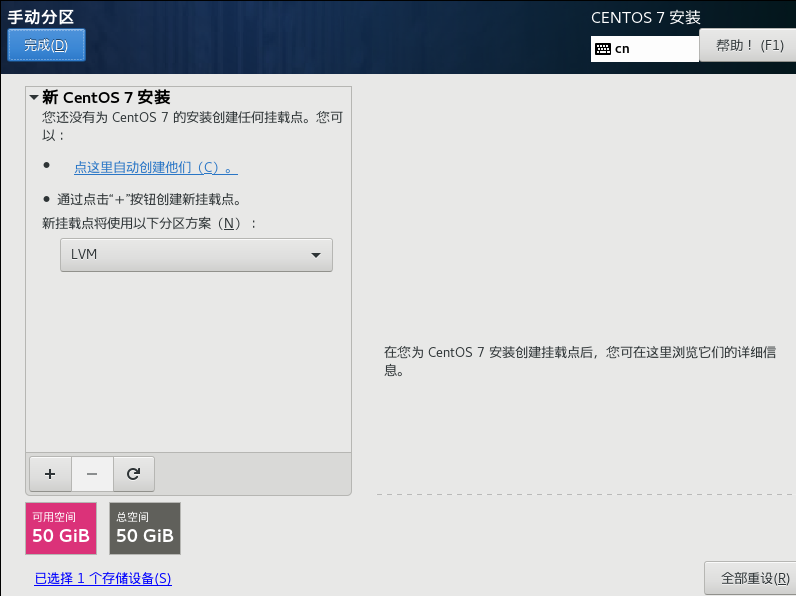Click the cn keyboard layout indicator

click(x=645, y=49)
